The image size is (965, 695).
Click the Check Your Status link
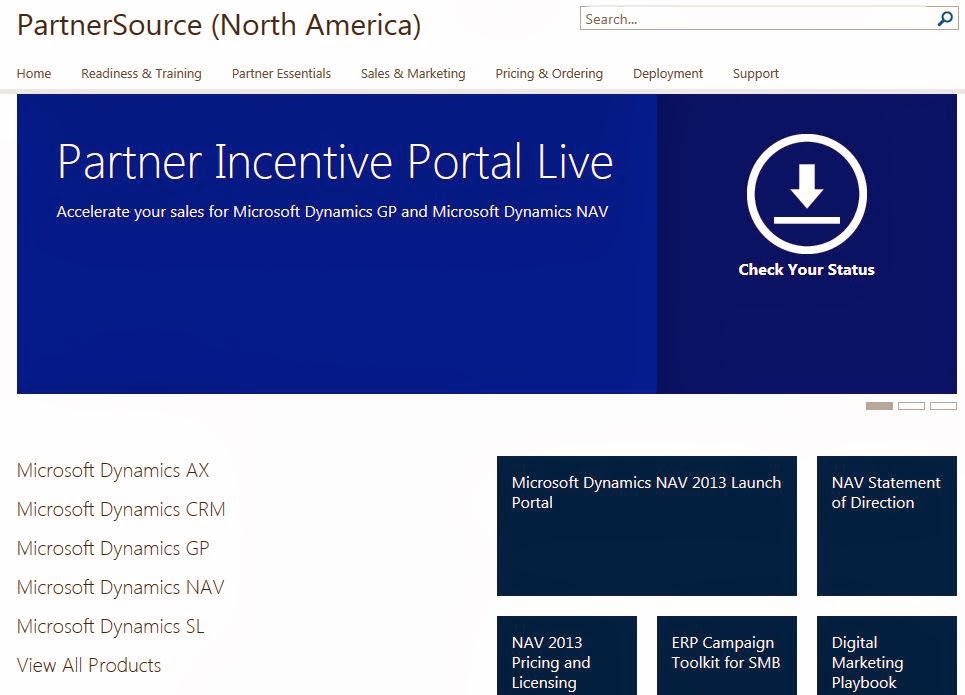pyautogui.click(x=806, y=269)
